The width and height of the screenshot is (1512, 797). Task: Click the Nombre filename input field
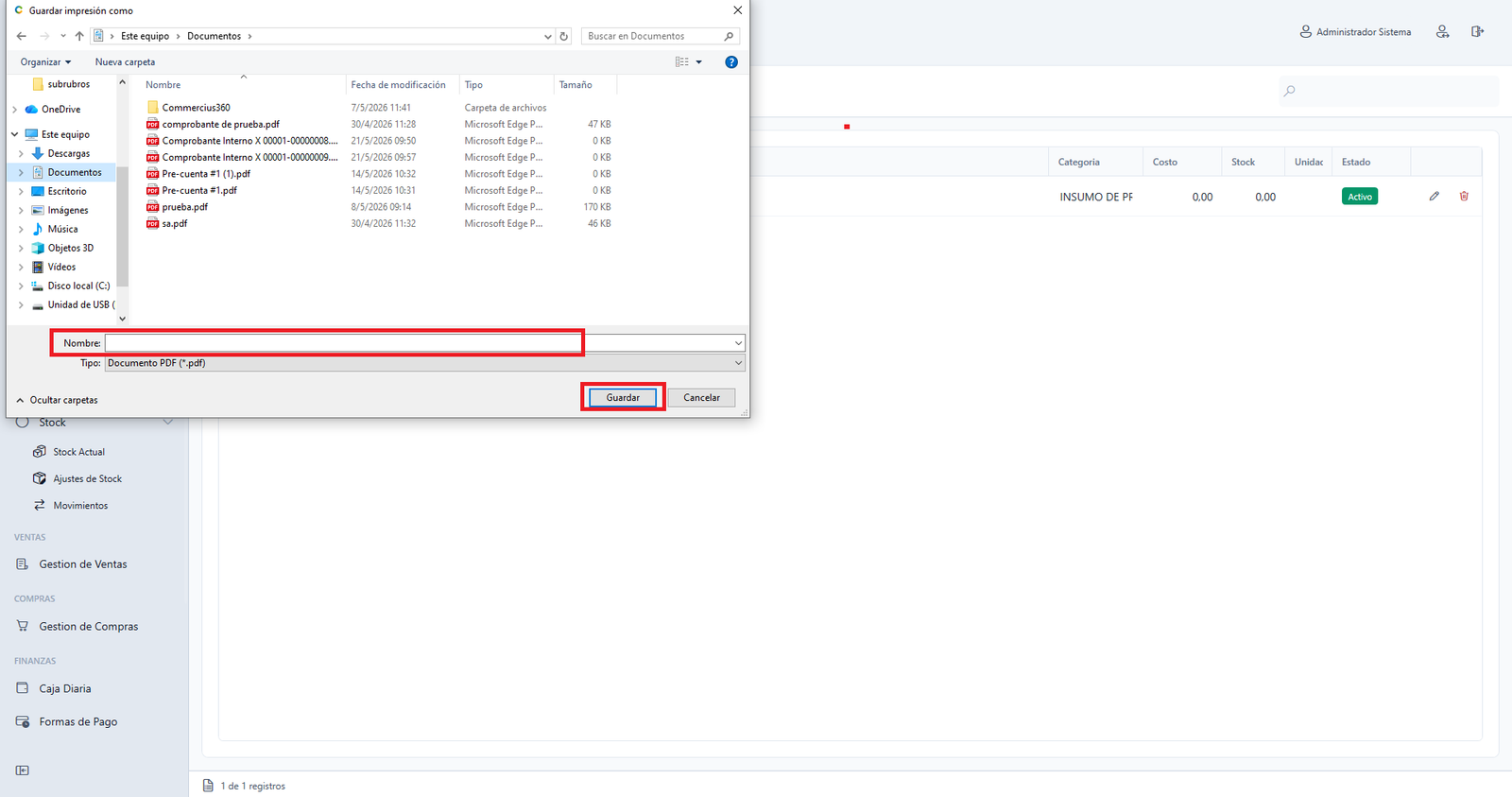click(x=424, y=342)
